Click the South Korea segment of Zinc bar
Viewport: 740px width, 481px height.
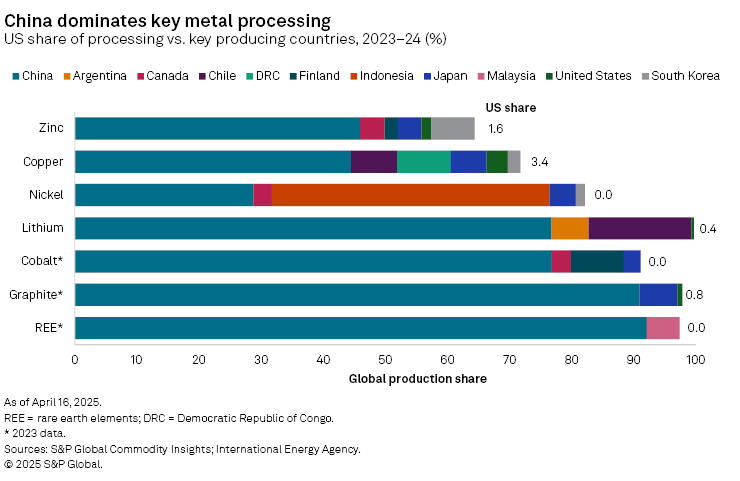pos(453,128)
